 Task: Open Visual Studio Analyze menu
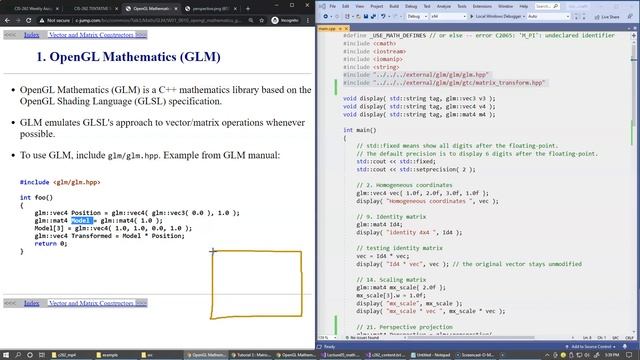444,6
